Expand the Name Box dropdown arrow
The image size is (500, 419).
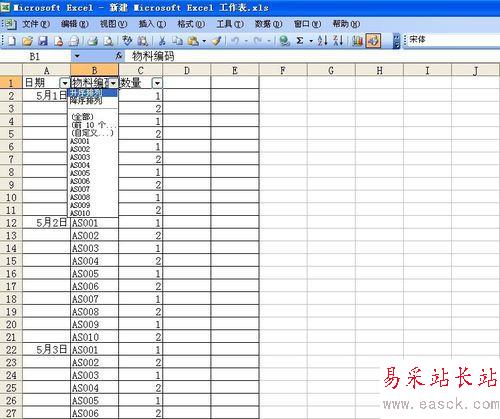pyautogui.click(x=77, y=56)
